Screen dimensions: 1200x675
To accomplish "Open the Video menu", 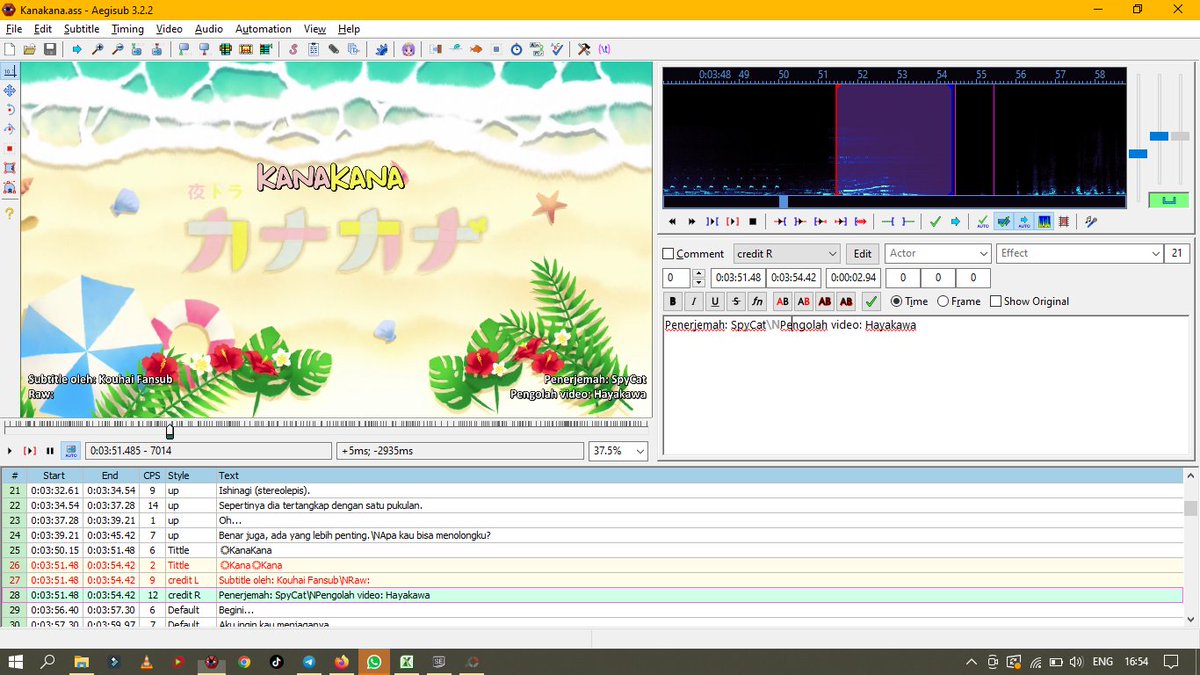I will click(169, 29).
